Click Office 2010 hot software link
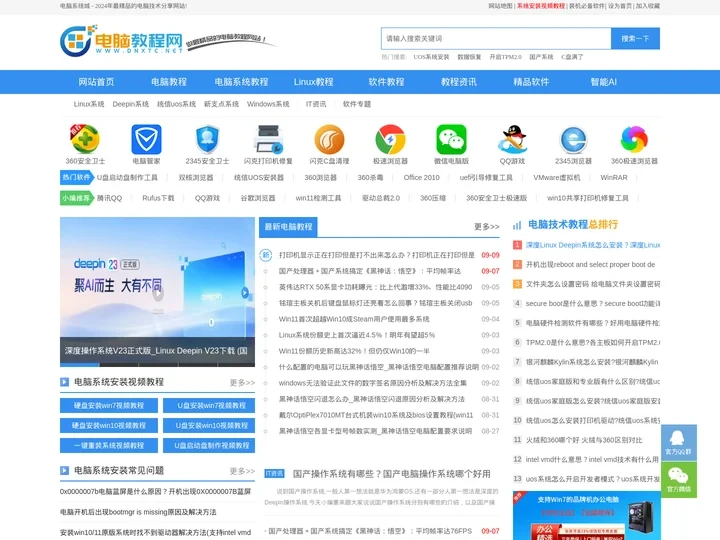720x540 pixels. click(x=422, y=177)
